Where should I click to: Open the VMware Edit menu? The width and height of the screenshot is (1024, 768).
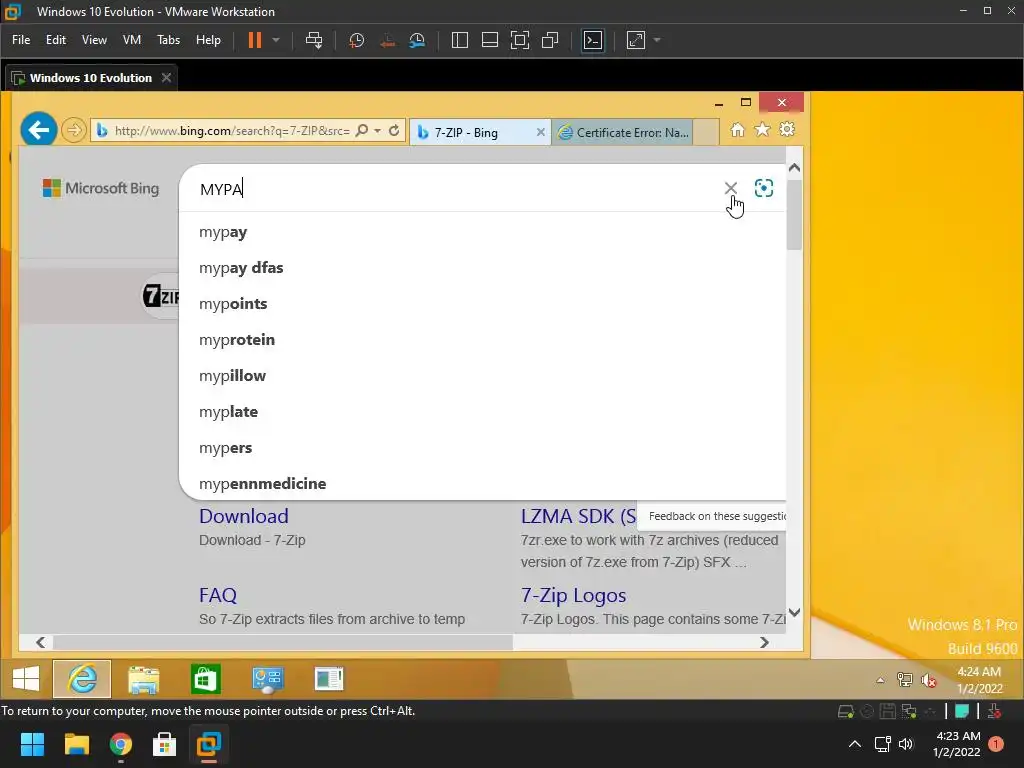pos(56,40)
